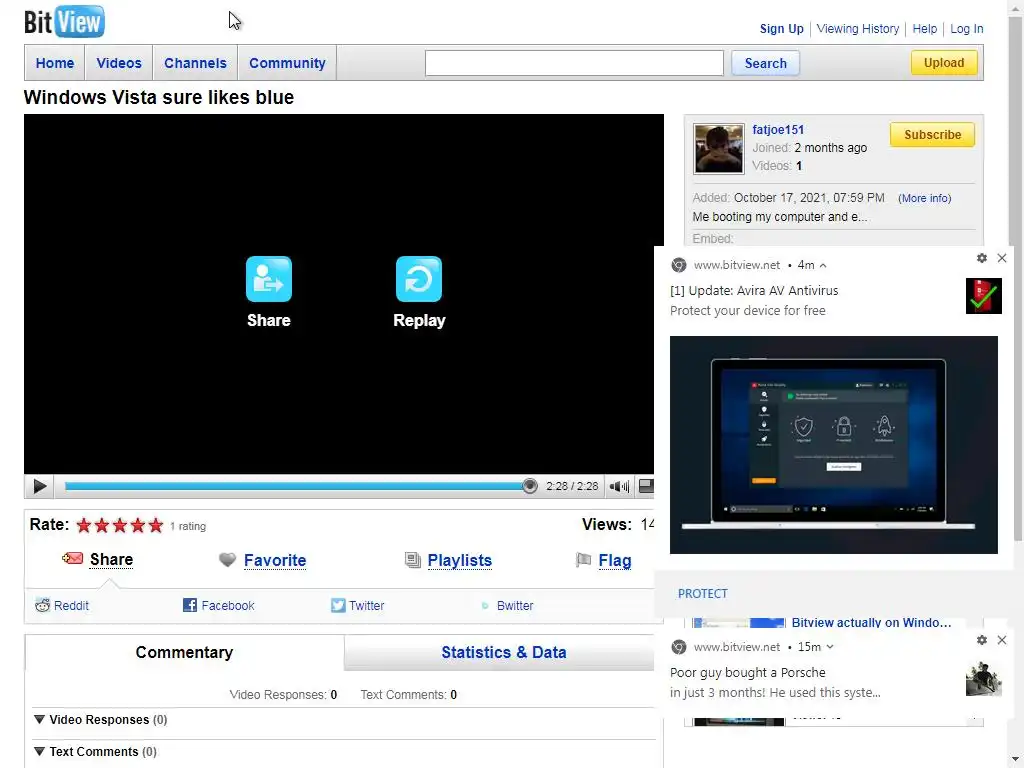1024x768 pixels.
Task: Click the Help link
Action: tap(924, 29)
